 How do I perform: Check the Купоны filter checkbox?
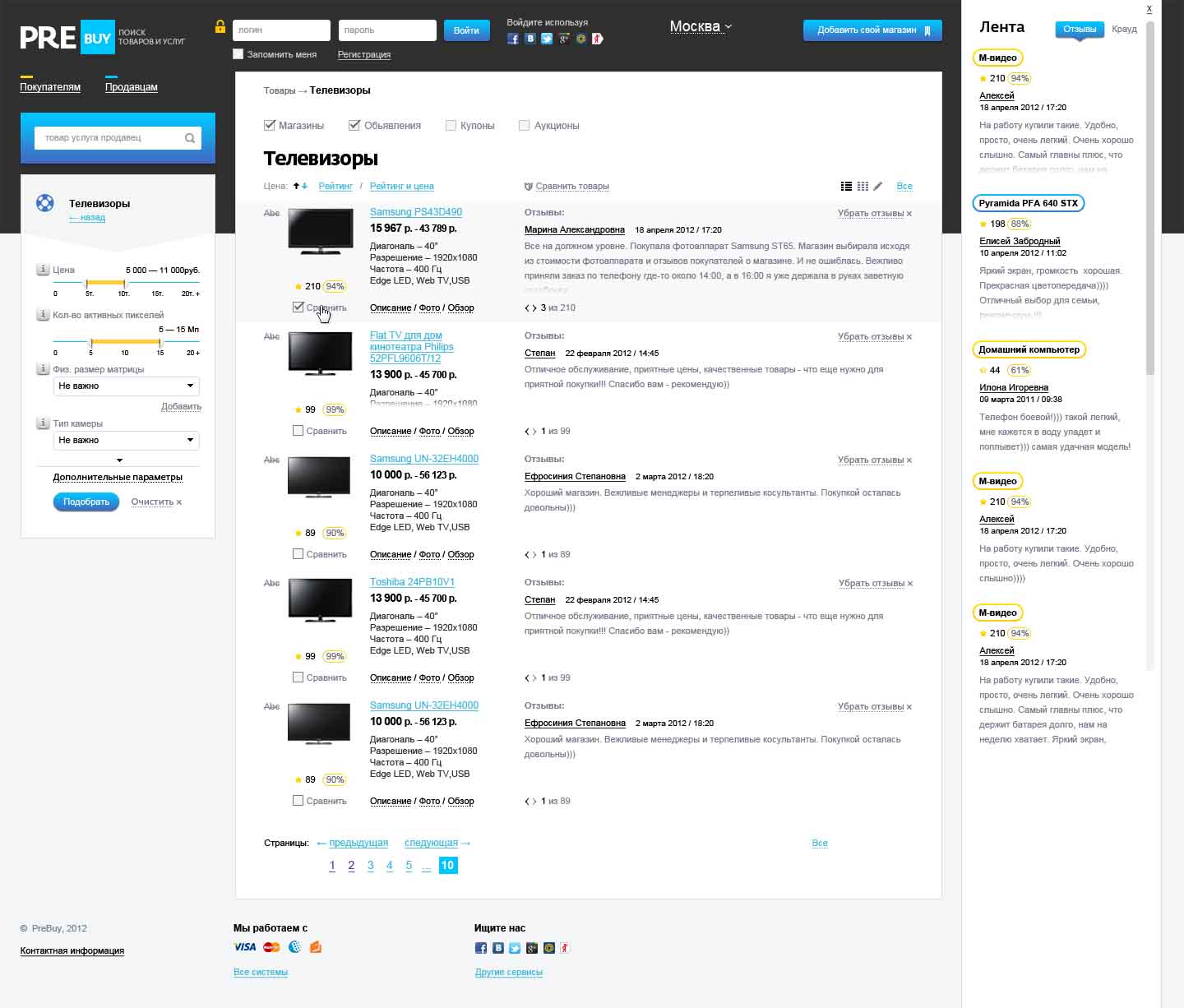451,126
